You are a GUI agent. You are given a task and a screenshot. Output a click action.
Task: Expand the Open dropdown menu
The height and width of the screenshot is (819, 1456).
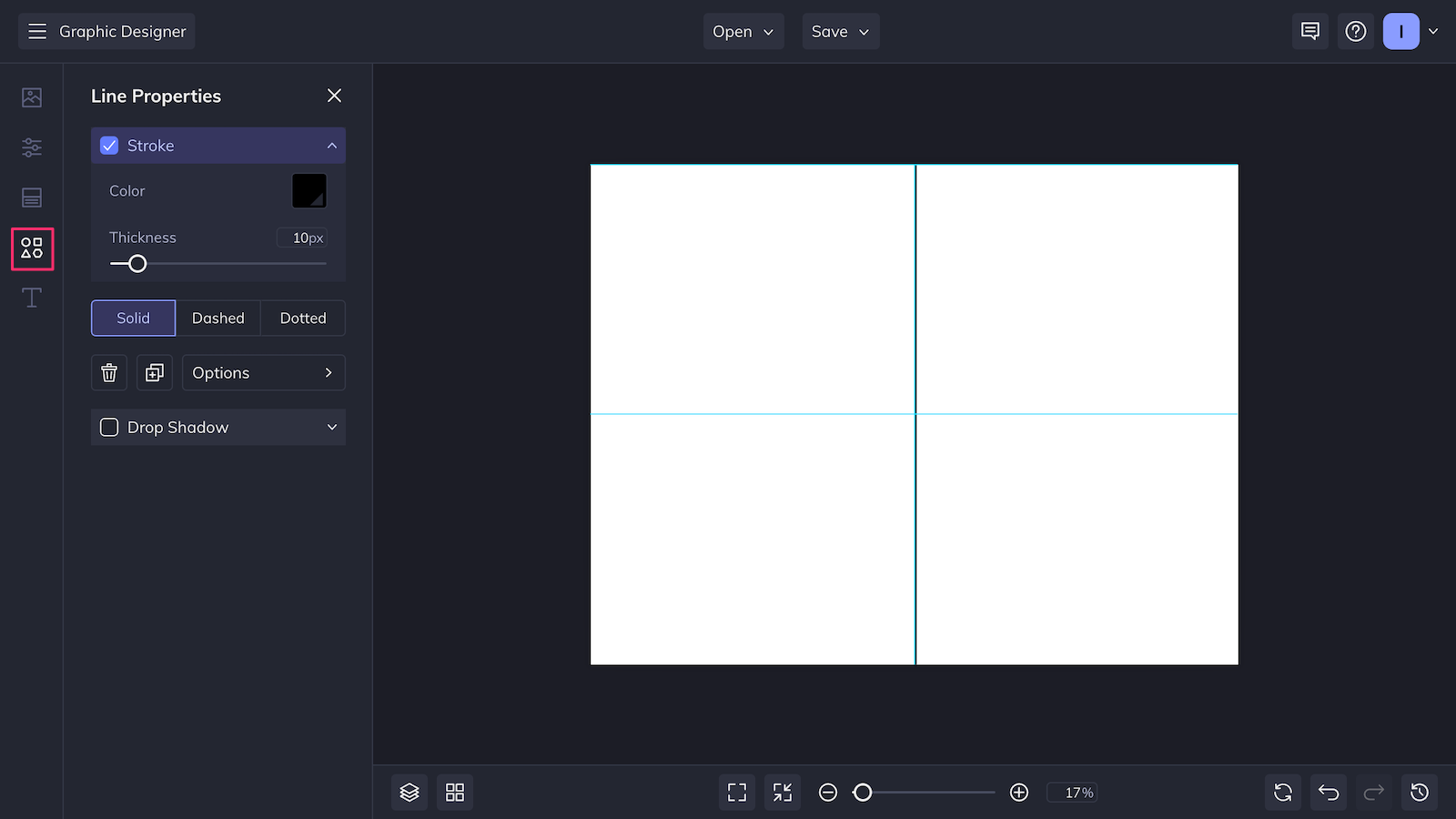[743, 32]
